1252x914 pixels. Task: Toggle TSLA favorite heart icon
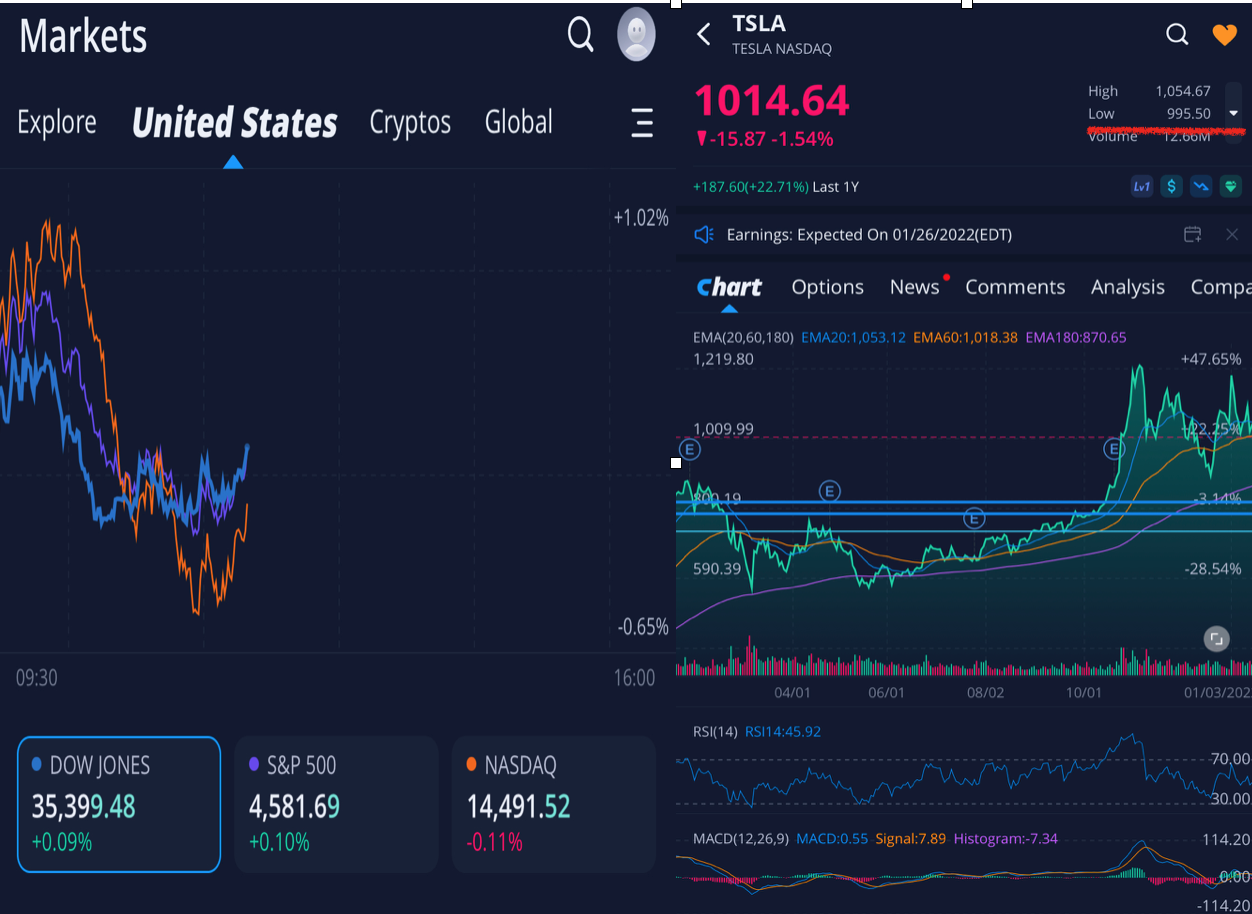(1224, 35)
